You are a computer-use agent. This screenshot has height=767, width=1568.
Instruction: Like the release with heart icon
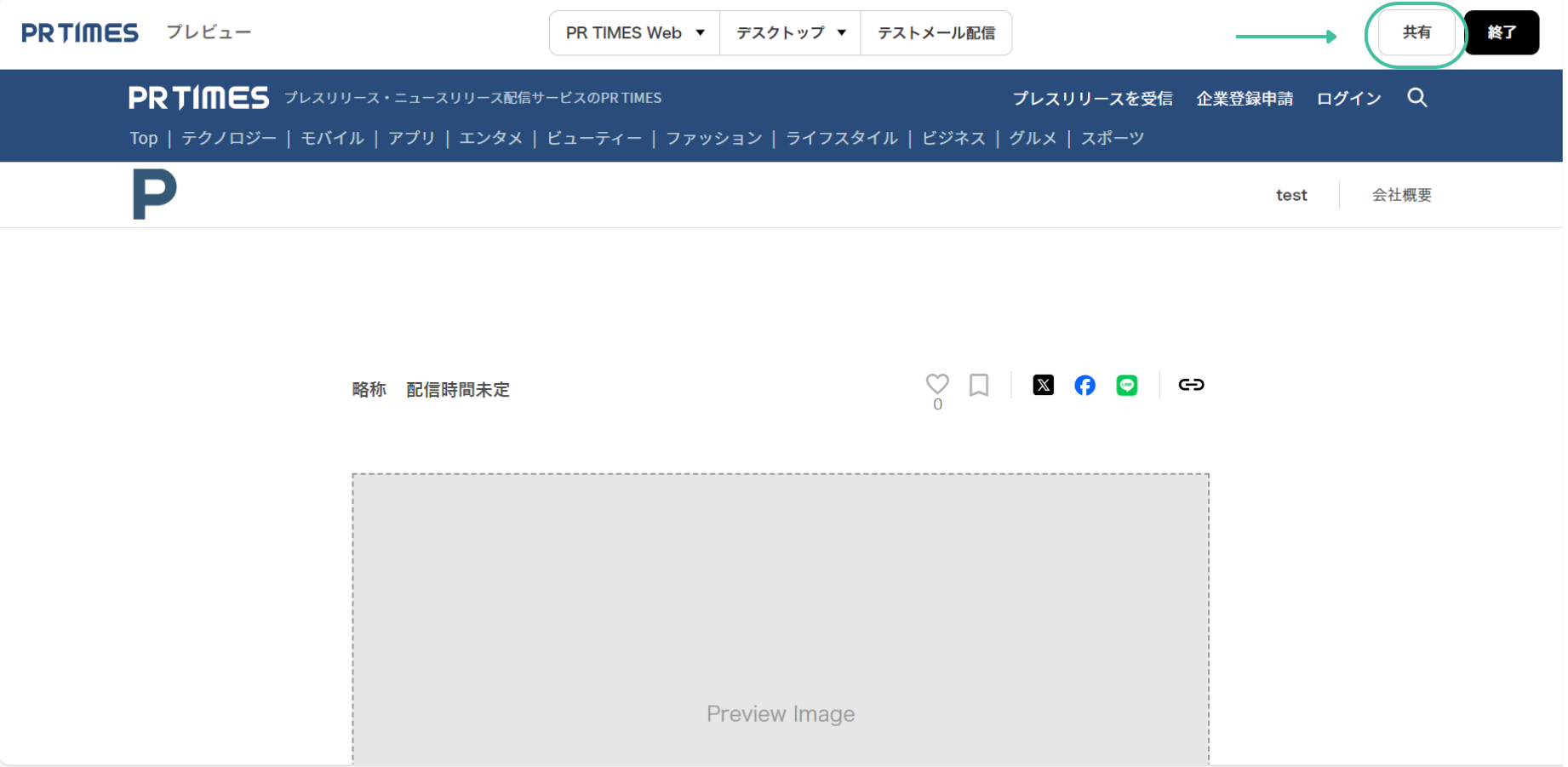pyautogui.click(x=937, y=384)
